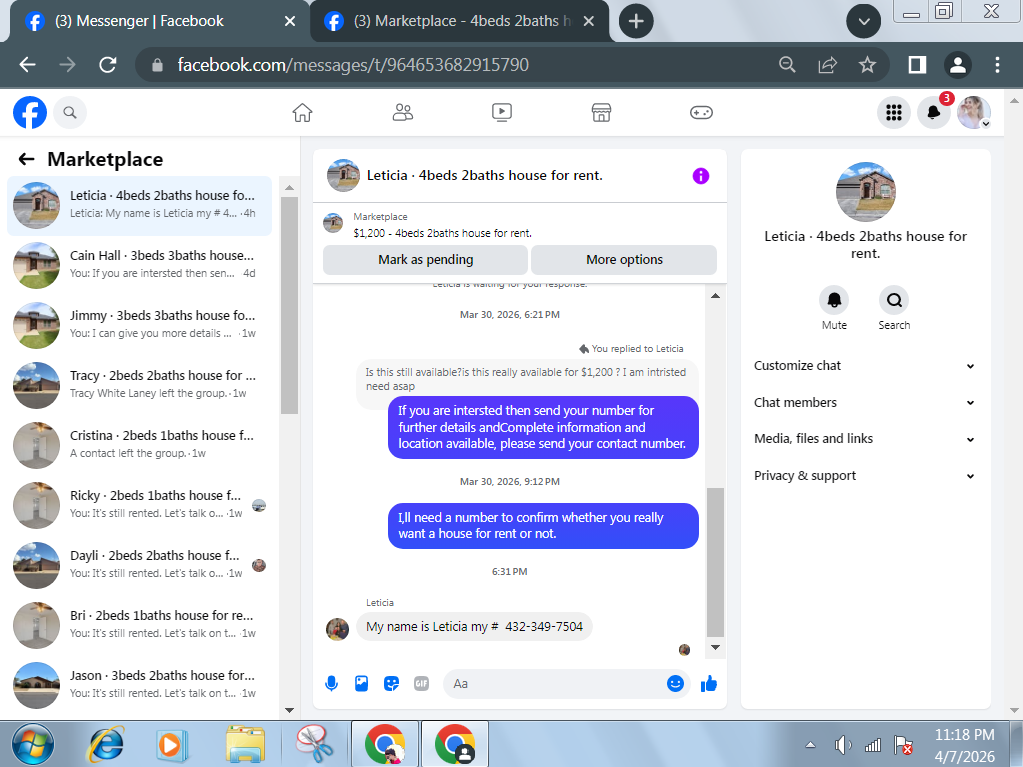1023x767 pixels.
Task: Open Bri 2beds 1baths conversation
Action: 140,625
